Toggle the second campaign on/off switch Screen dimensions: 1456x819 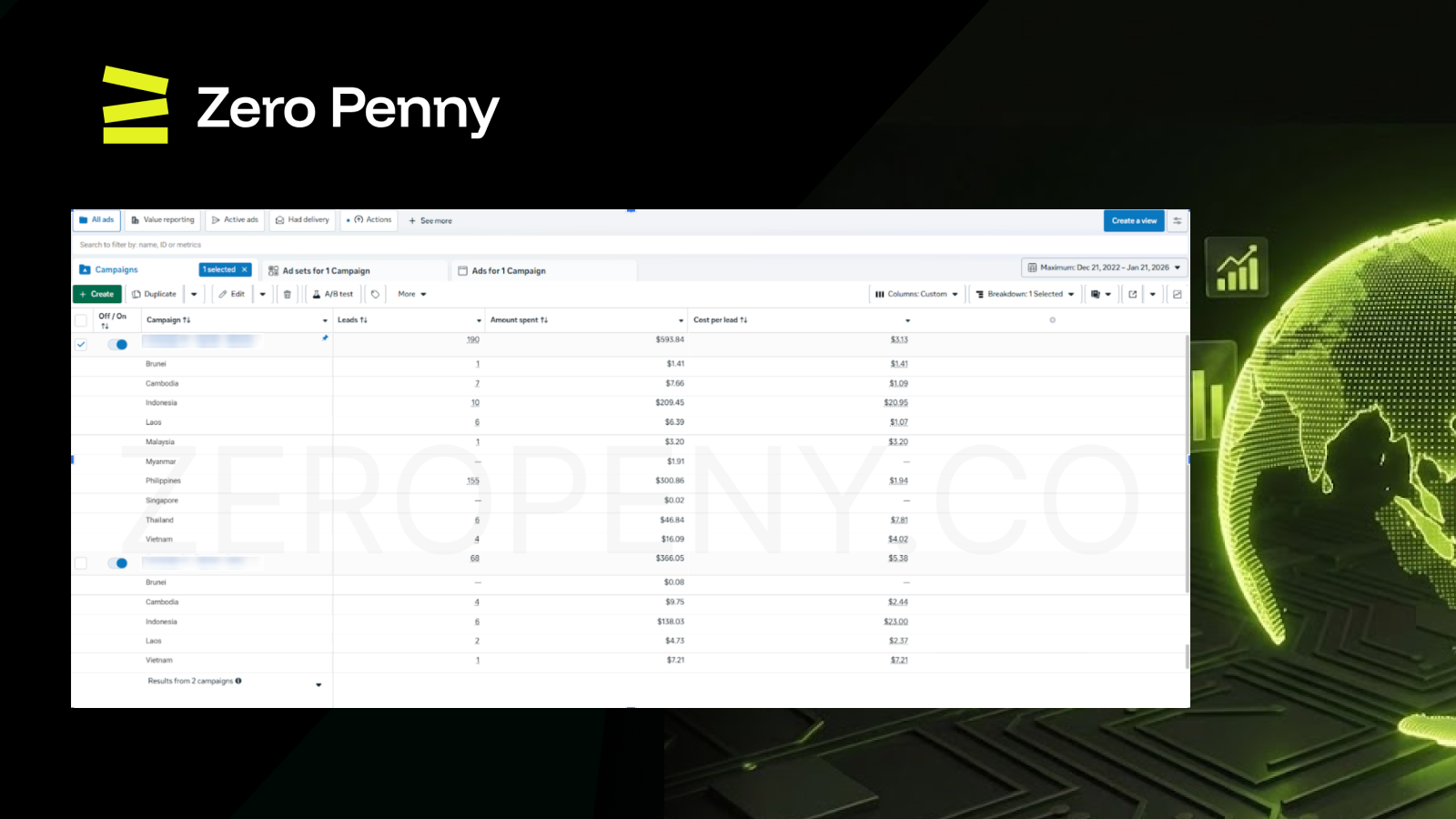117,562
